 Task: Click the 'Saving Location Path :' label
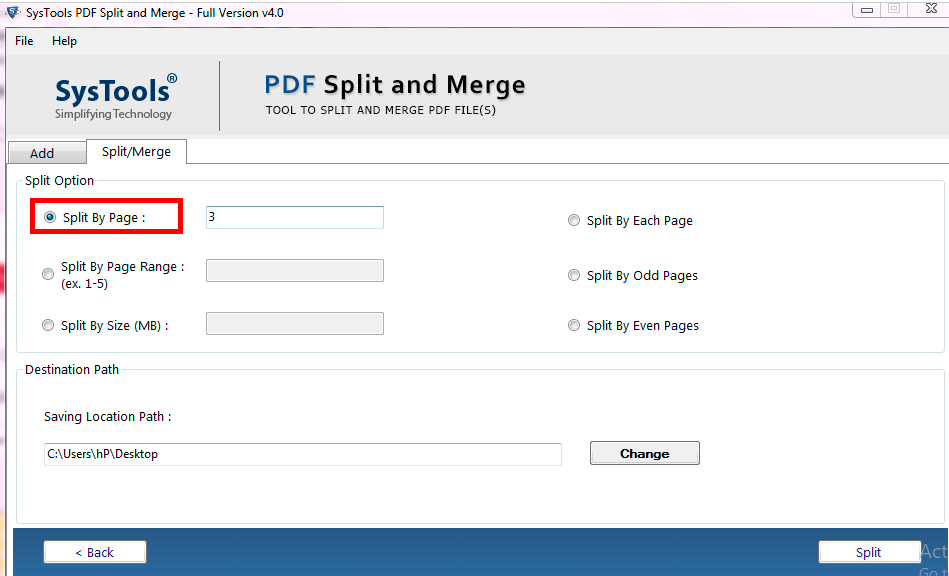pyautogui.click(x=108, y=416)
